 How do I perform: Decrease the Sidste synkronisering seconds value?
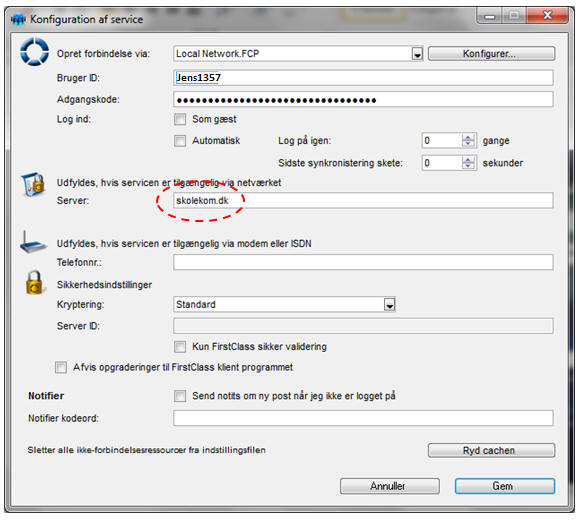click(x=468, y=166)
